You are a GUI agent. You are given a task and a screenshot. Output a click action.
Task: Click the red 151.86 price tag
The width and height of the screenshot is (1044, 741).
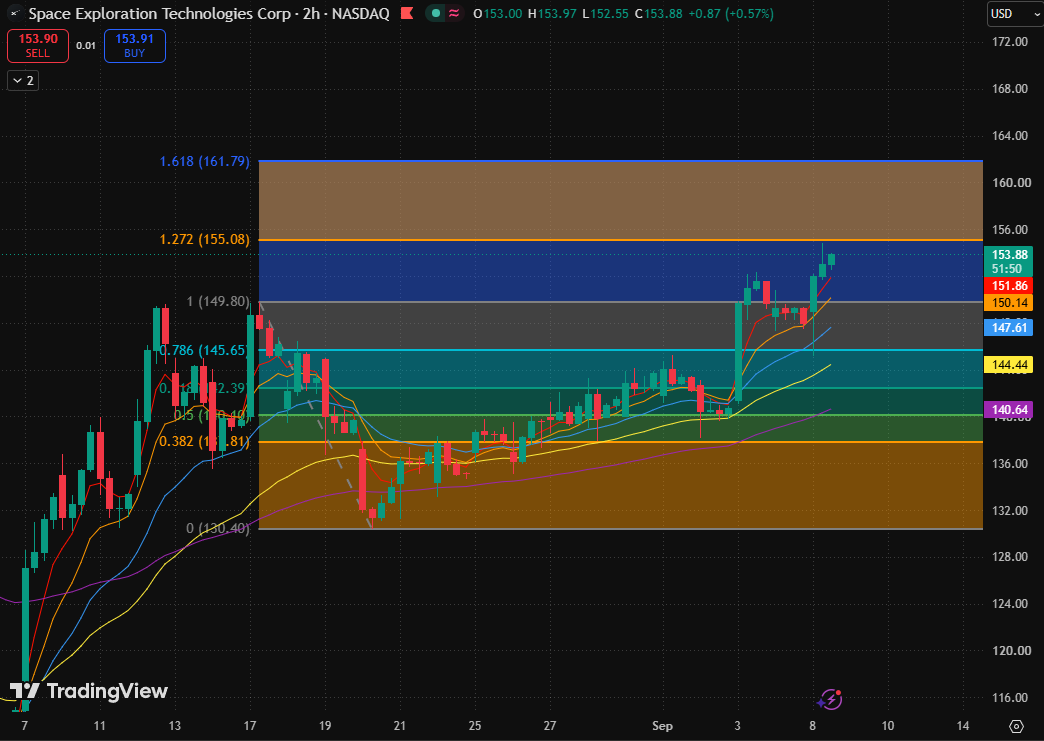click(1009, 286)
